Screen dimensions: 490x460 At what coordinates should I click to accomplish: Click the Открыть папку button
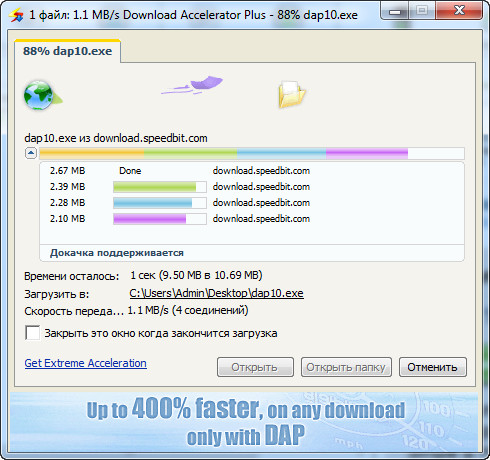coord(346,367)
